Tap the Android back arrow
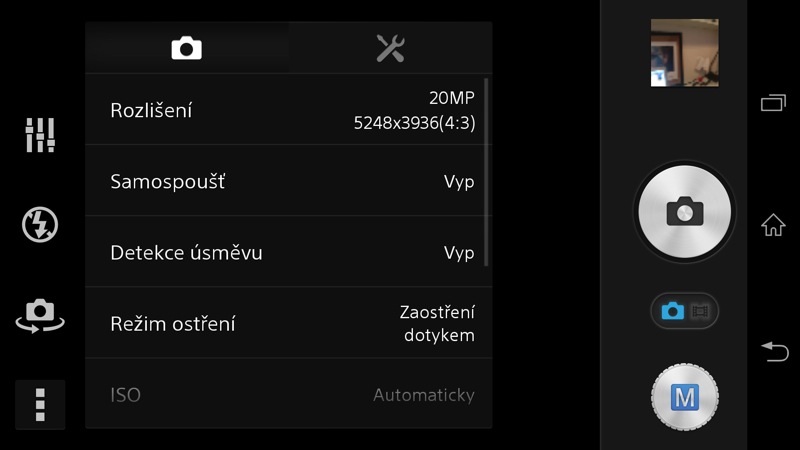Screen dimensions: 800x450 click(774, 352)
